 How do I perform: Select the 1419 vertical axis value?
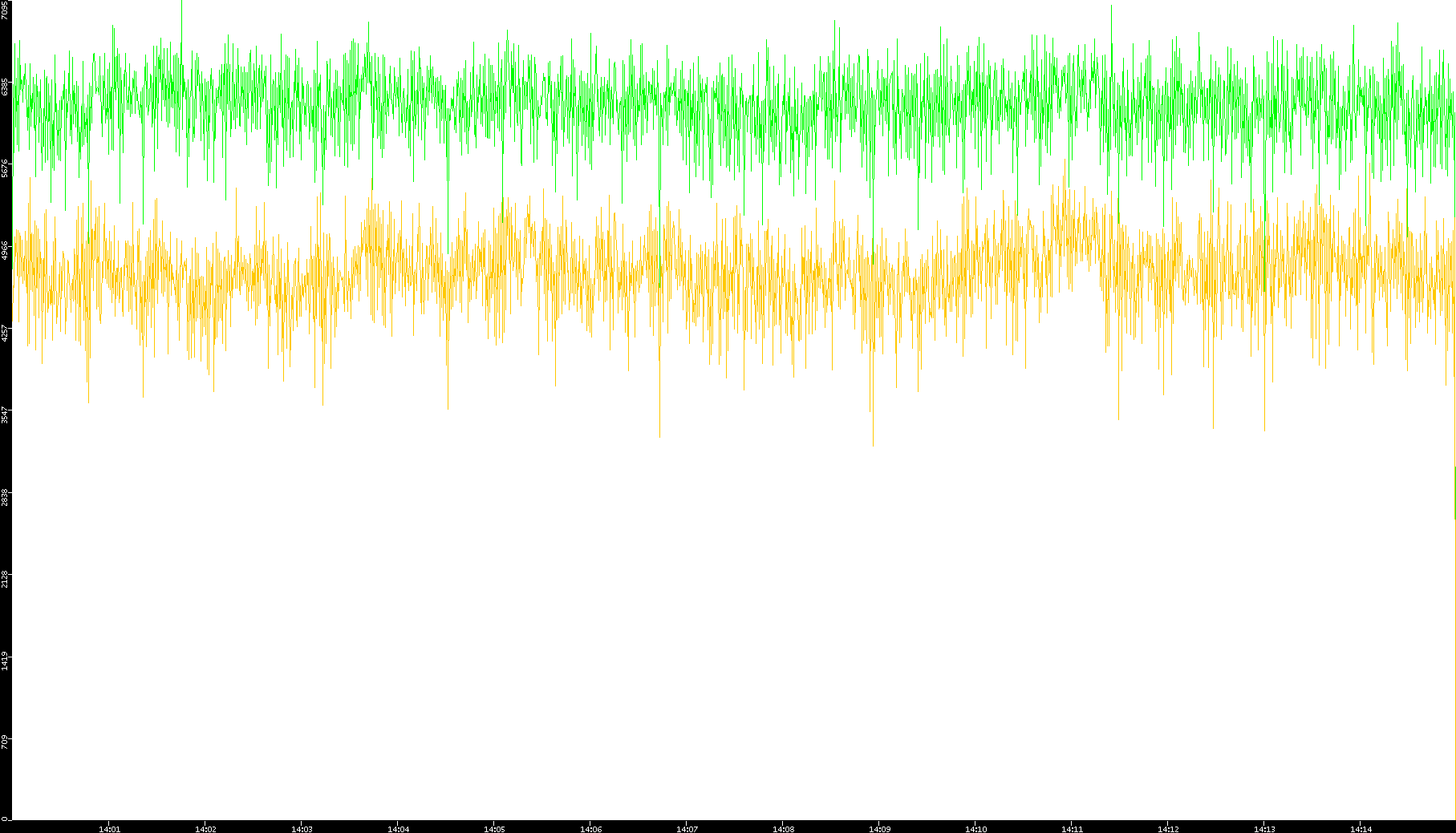click(6, 661)
